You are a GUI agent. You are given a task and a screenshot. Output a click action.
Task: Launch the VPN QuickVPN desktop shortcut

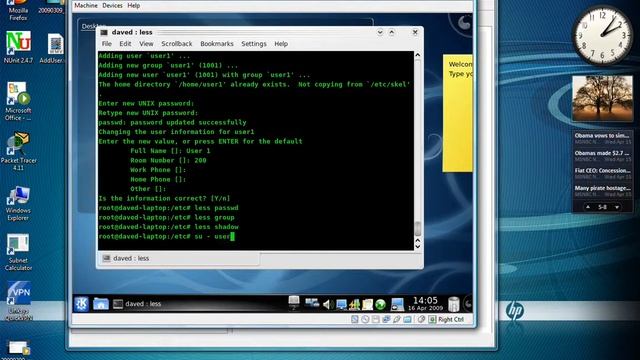point(18,301)
